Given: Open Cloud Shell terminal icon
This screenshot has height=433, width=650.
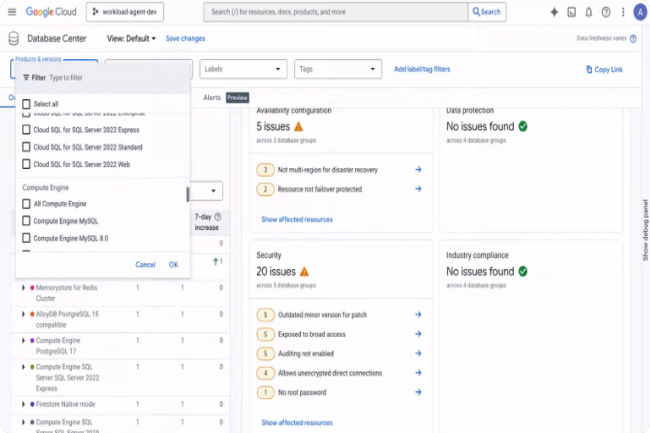Looking at the screenshot, I should [x=571, y=12].
